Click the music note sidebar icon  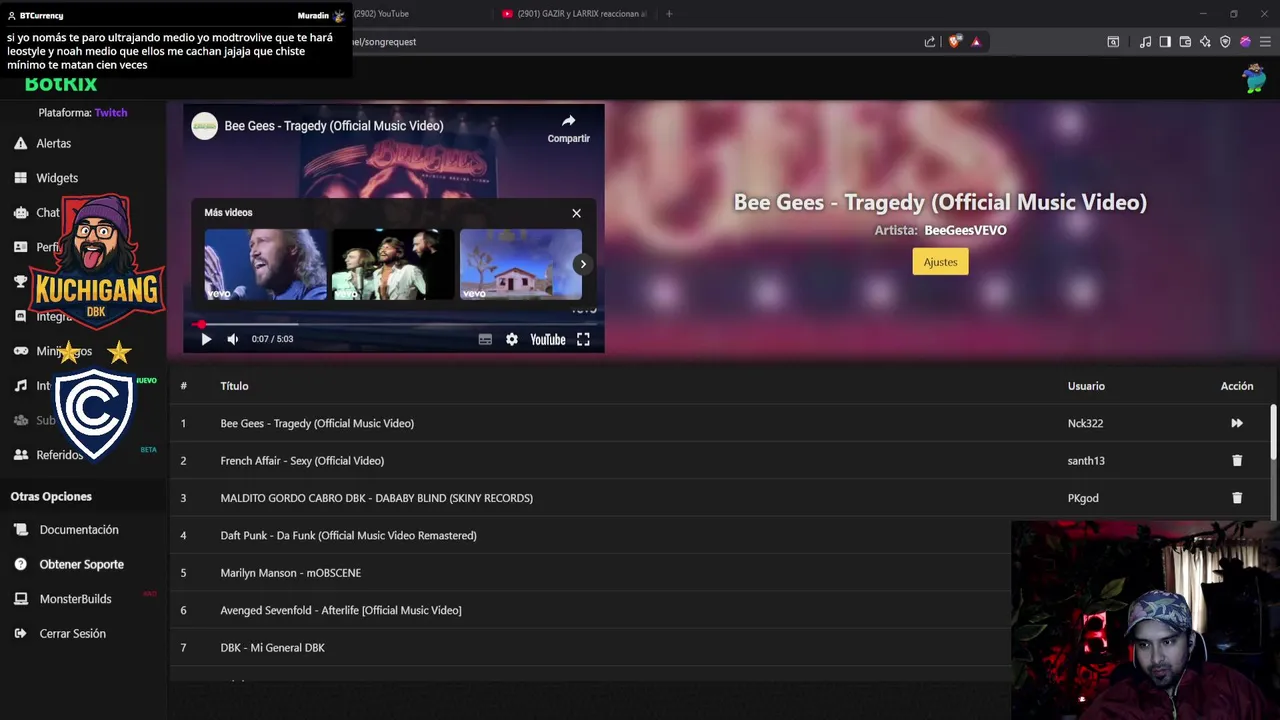pos(20,386)
